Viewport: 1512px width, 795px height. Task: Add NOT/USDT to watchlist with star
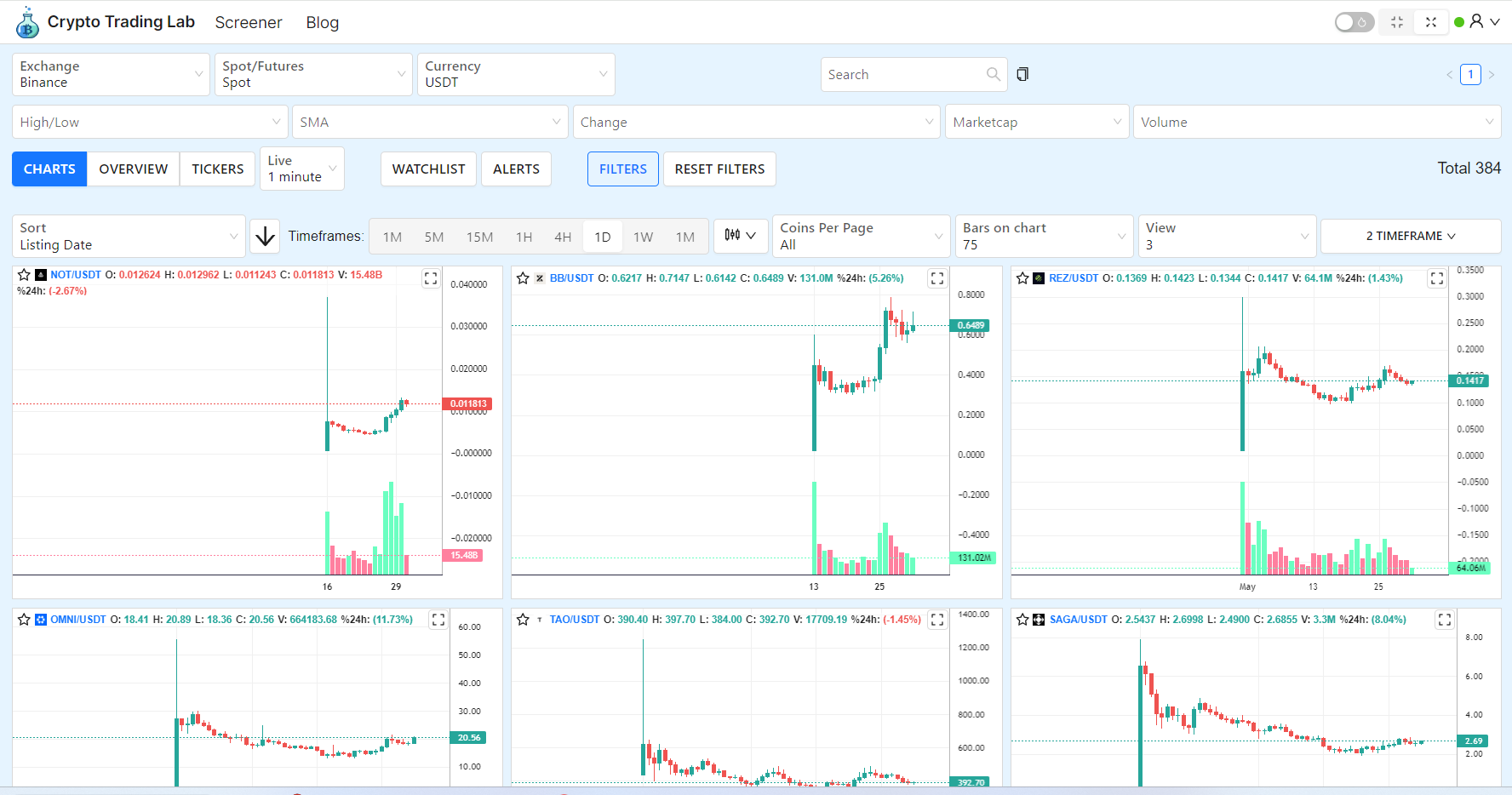tap(24, 275)
